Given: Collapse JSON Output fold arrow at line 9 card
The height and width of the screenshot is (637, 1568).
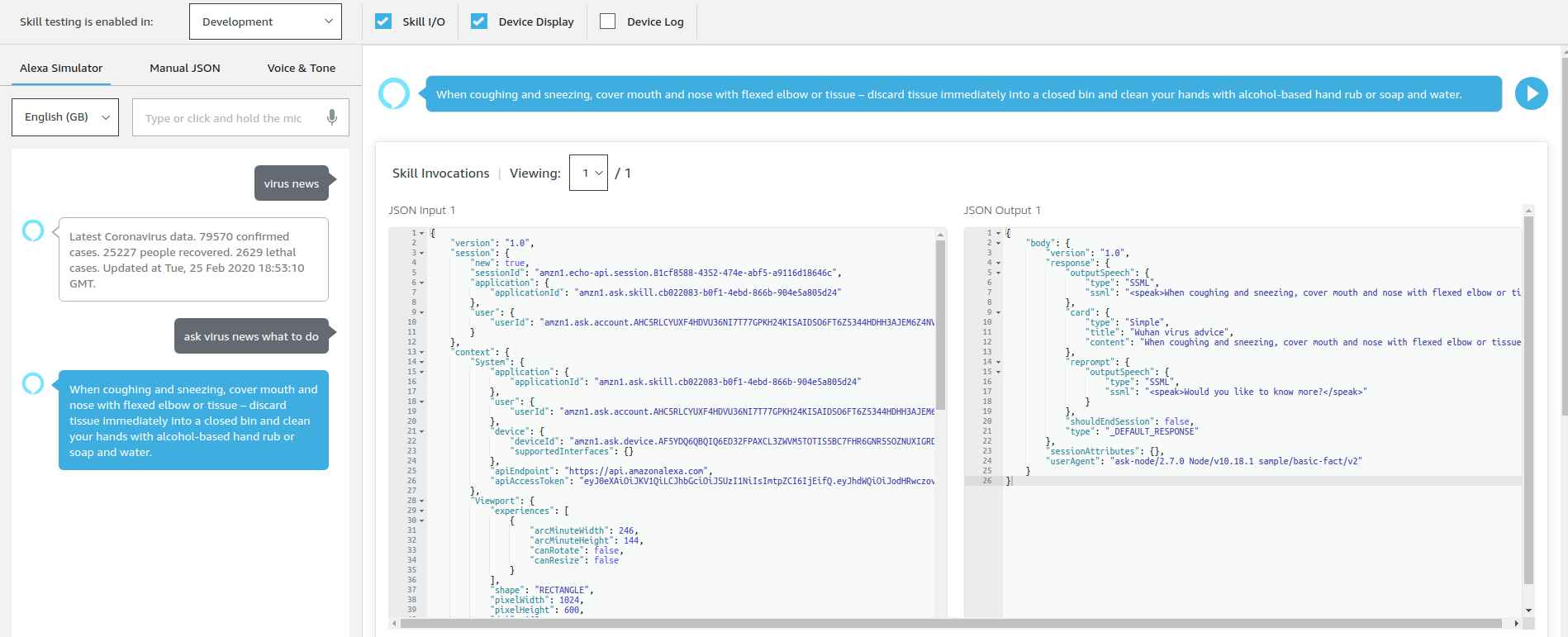Looking at the screenshot, I should pyautogui.click(x=998, y=312).
